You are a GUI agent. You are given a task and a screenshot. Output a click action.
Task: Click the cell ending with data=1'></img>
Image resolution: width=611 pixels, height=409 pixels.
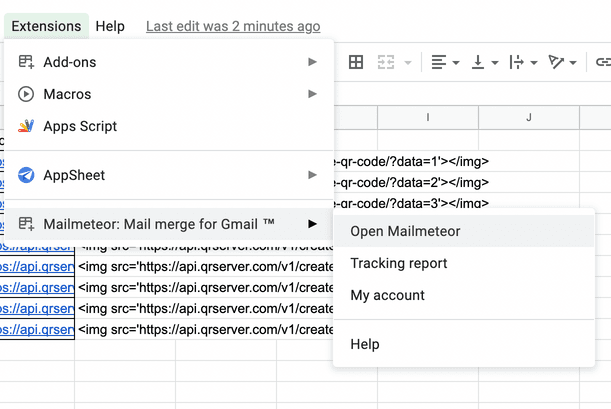click(x=411, y=161)
